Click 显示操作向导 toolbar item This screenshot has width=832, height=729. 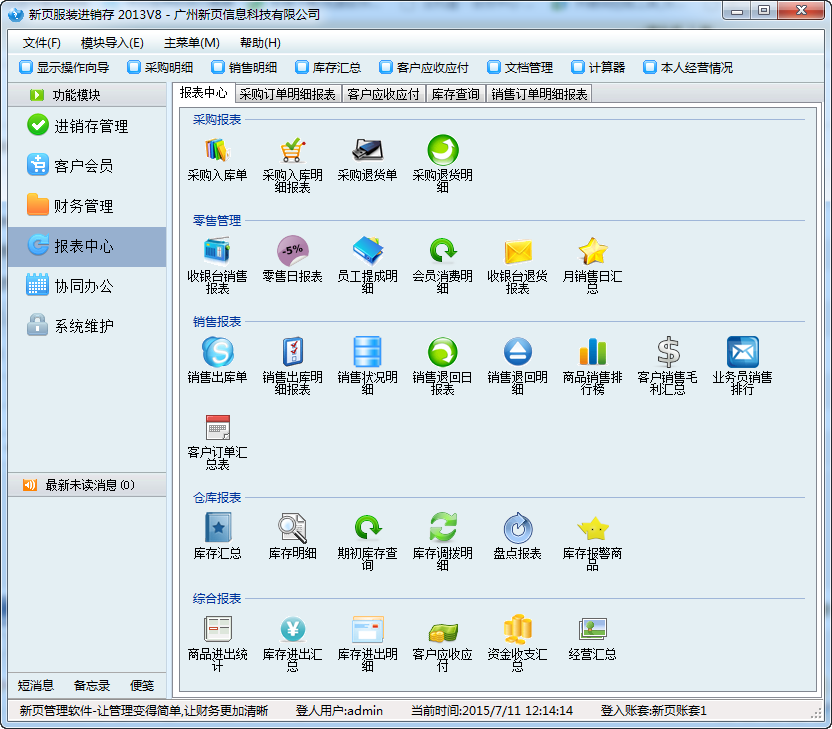[x=64, y=67]
